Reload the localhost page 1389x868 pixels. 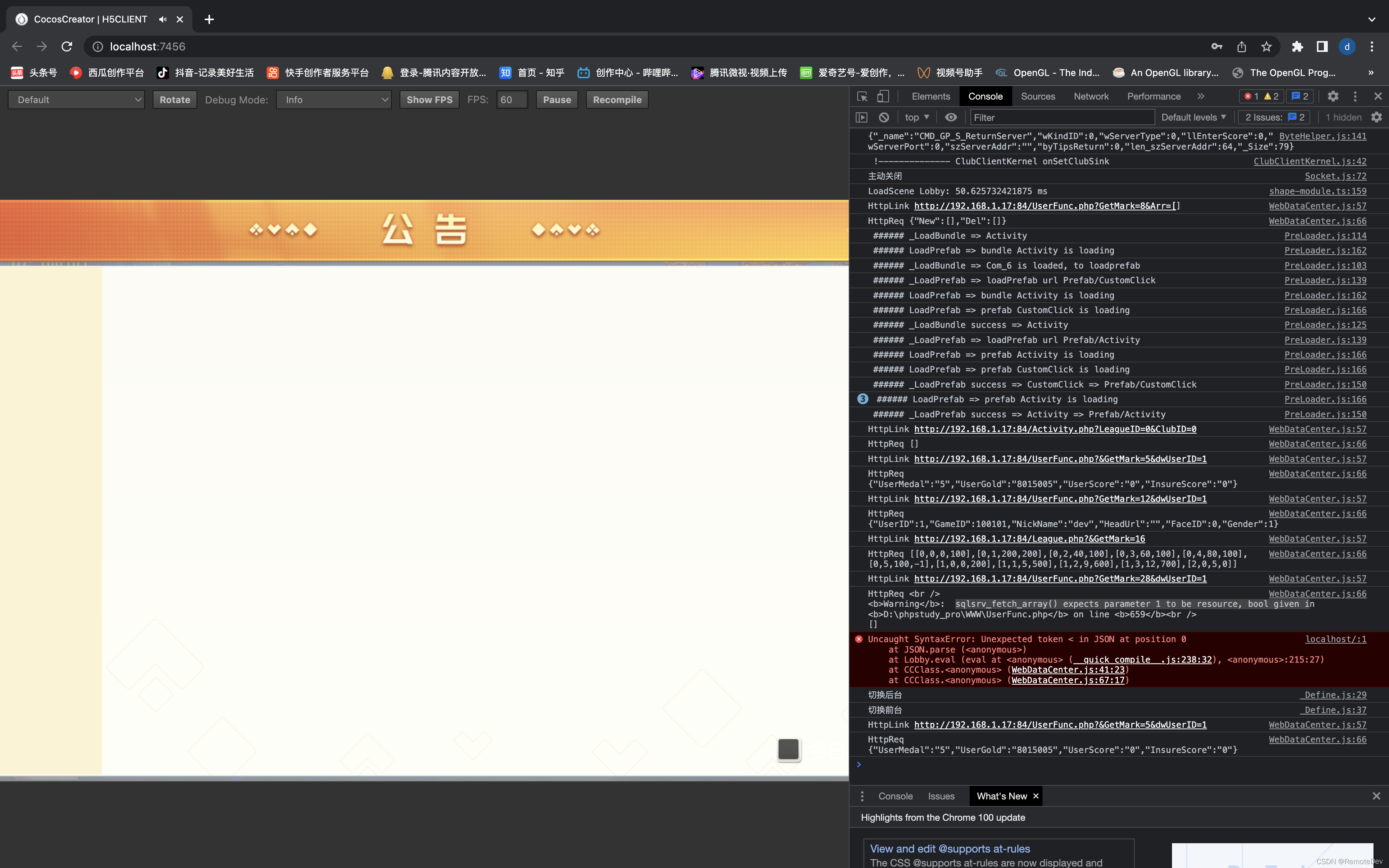67,46
